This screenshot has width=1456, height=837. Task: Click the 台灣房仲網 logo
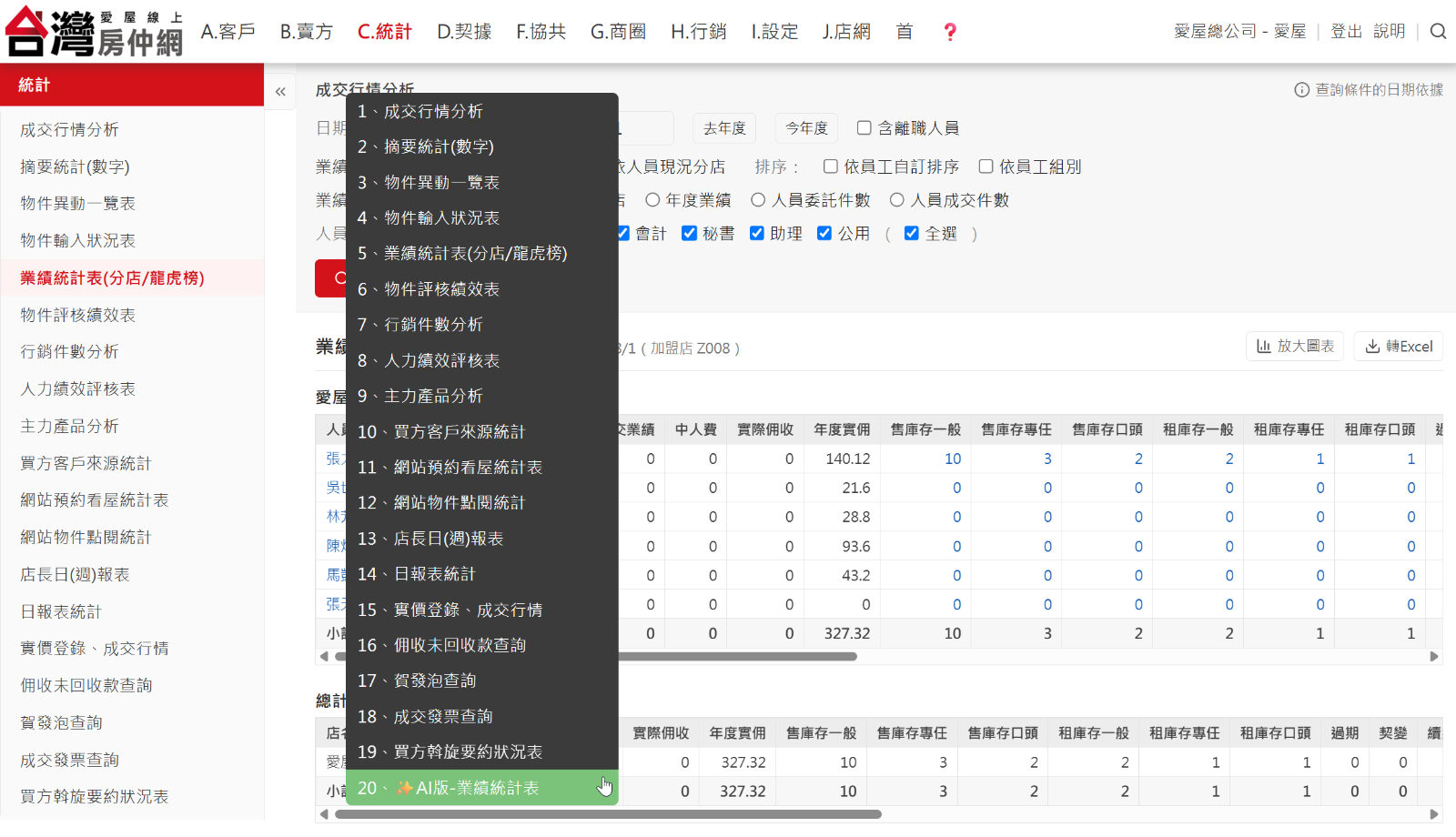pyautogui.click(x=95, y=32)
